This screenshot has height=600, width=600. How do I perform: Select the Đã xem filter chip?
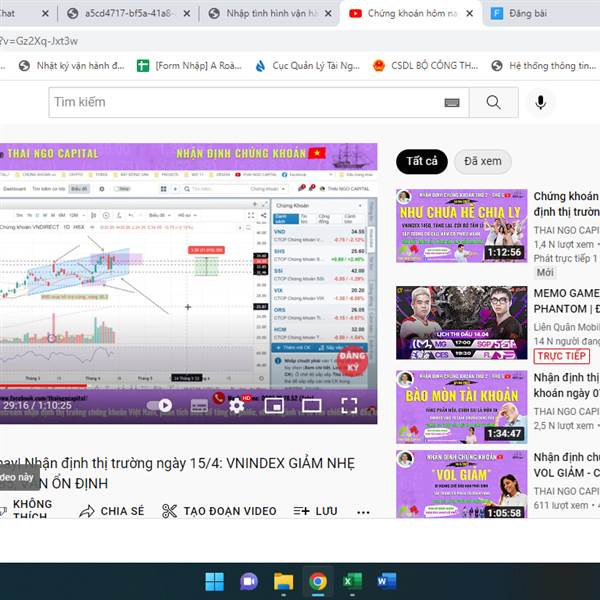[x=483, y=161]
